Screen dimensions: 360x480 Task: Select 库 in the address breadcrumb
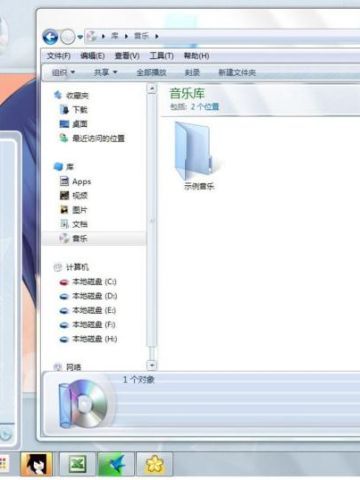pyautogui.click(x=115, y=36)
